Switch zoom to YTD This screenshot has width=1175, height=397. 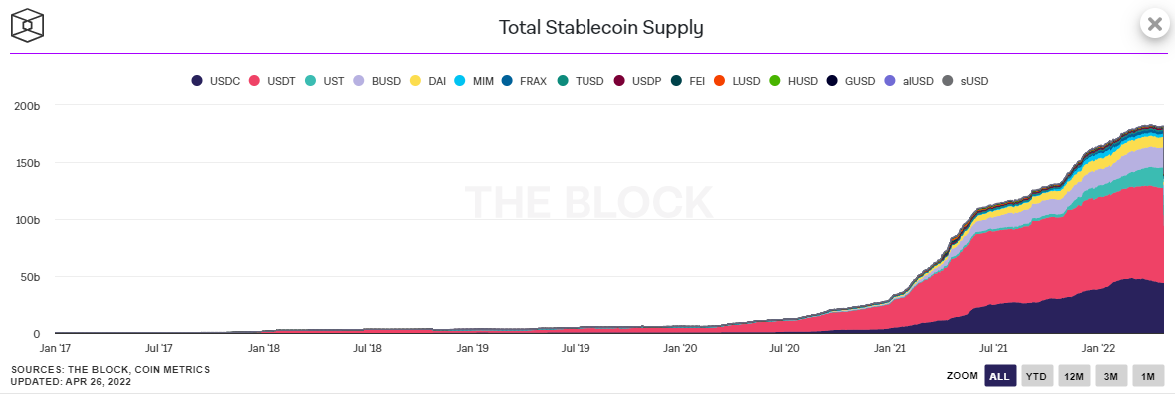pyautogui.click(x=1036, y=376)
